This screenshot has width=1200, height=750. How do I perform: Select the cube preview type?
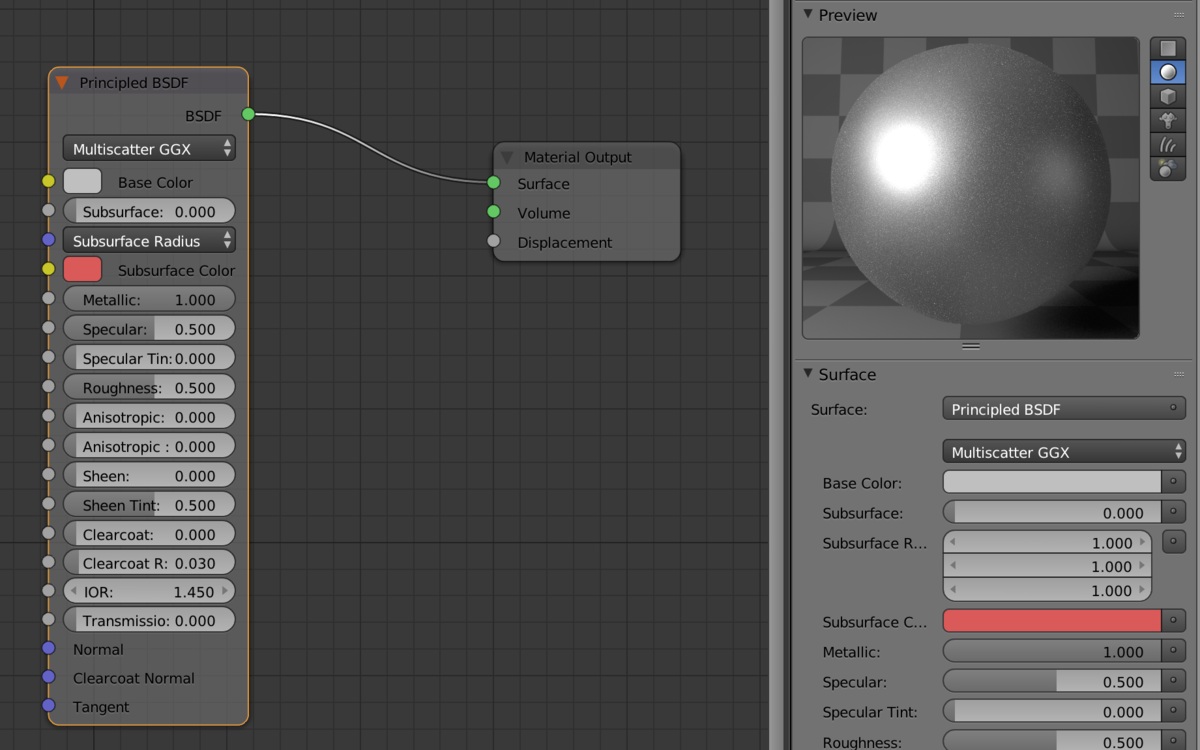(x=1167, y=96)
